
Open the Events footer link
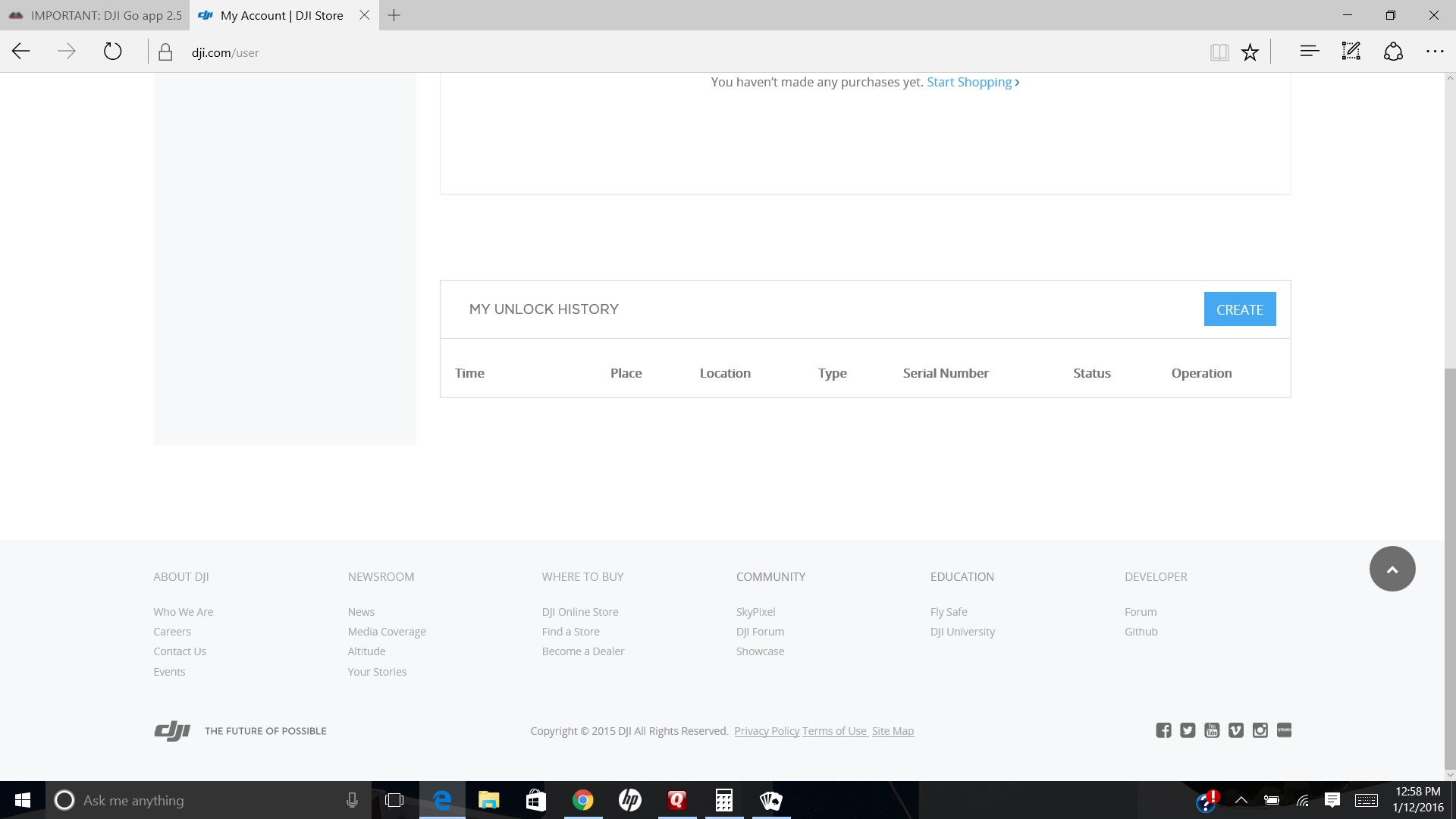(169, 672)
